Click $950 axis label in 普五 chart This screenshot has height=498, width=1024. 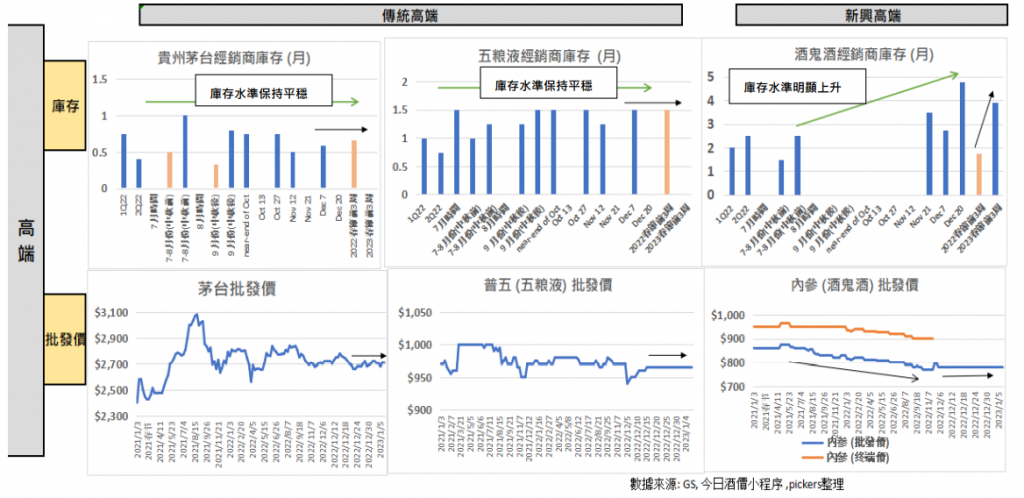point(417,378)
